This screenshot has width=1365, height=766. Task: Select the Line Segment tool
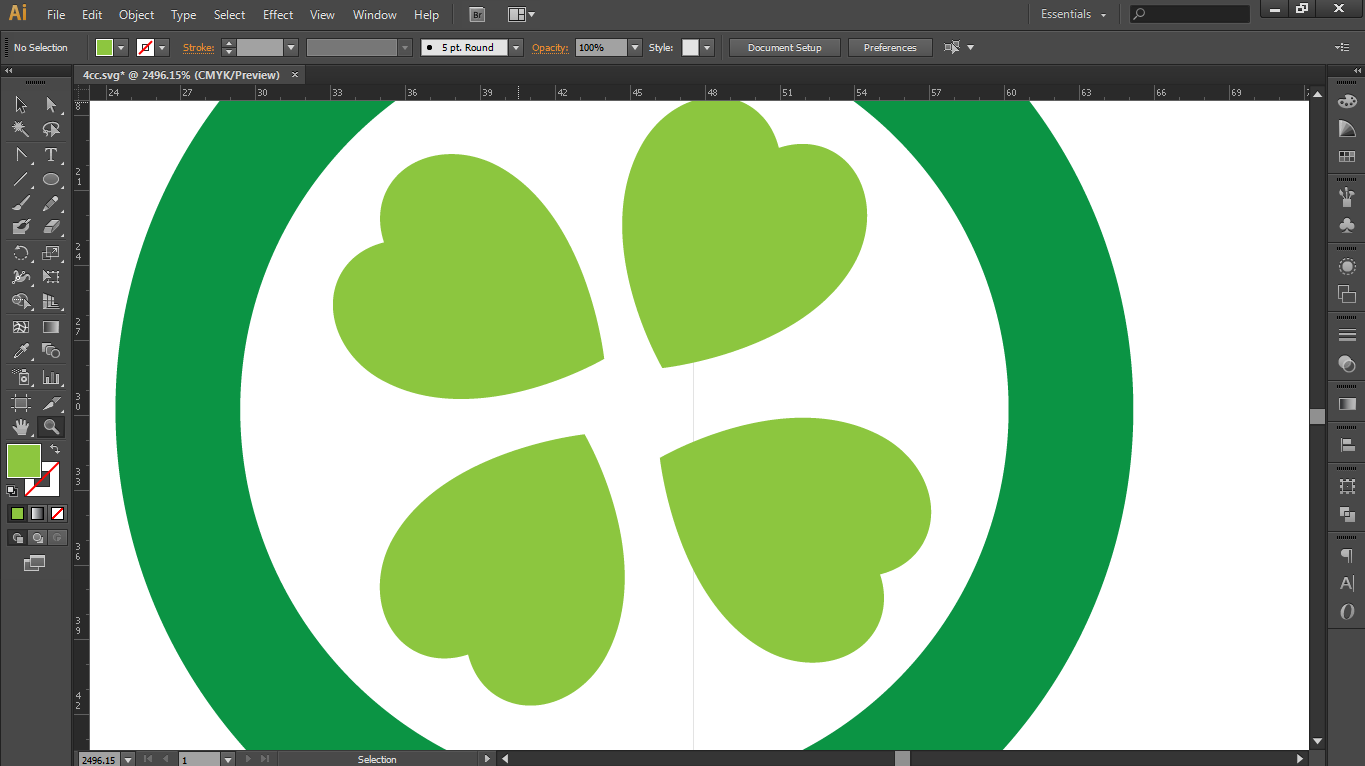coord(21,180)
